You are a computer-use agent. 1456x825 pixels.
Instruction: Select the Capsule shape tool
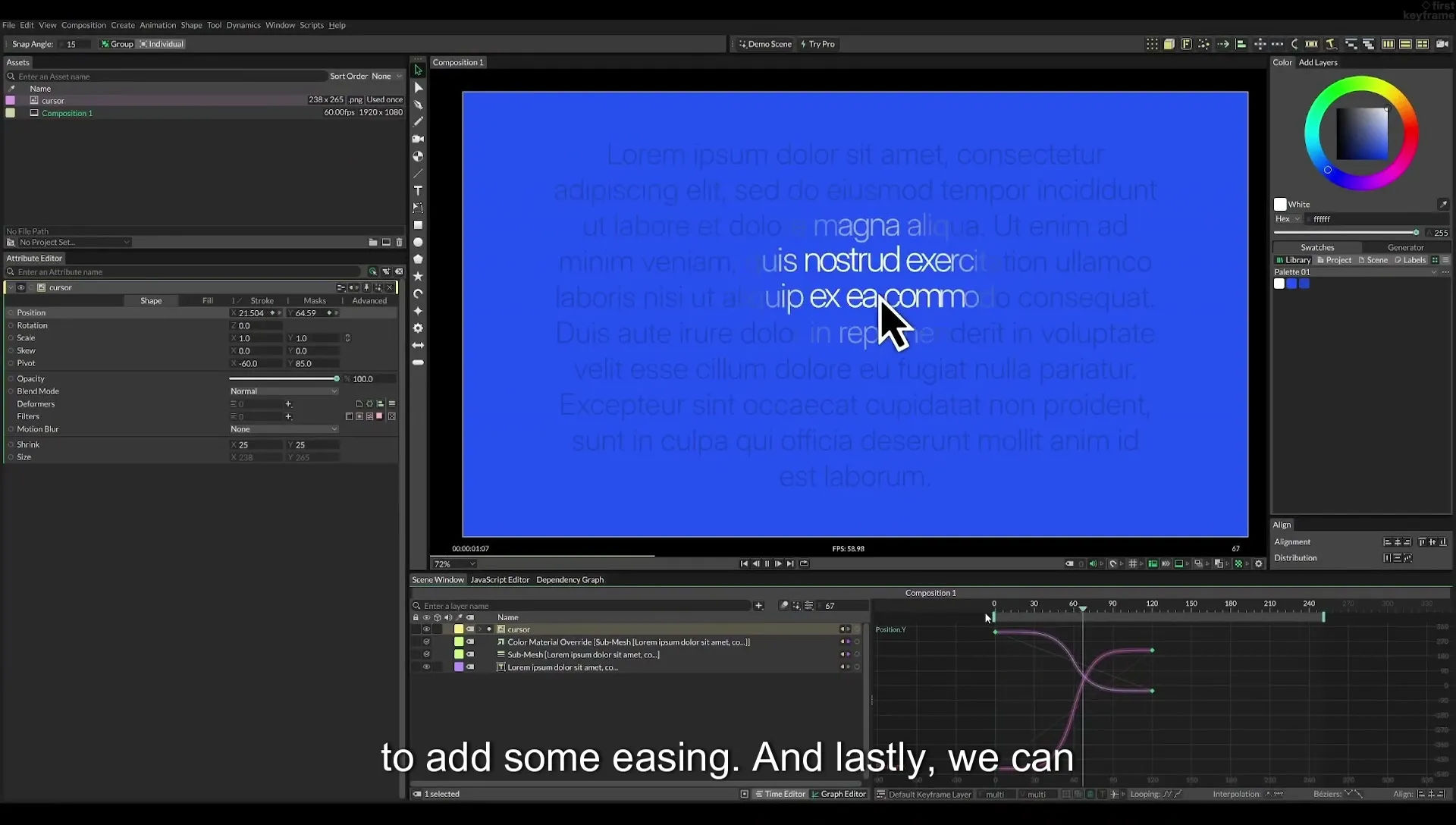tap(418, 362)
